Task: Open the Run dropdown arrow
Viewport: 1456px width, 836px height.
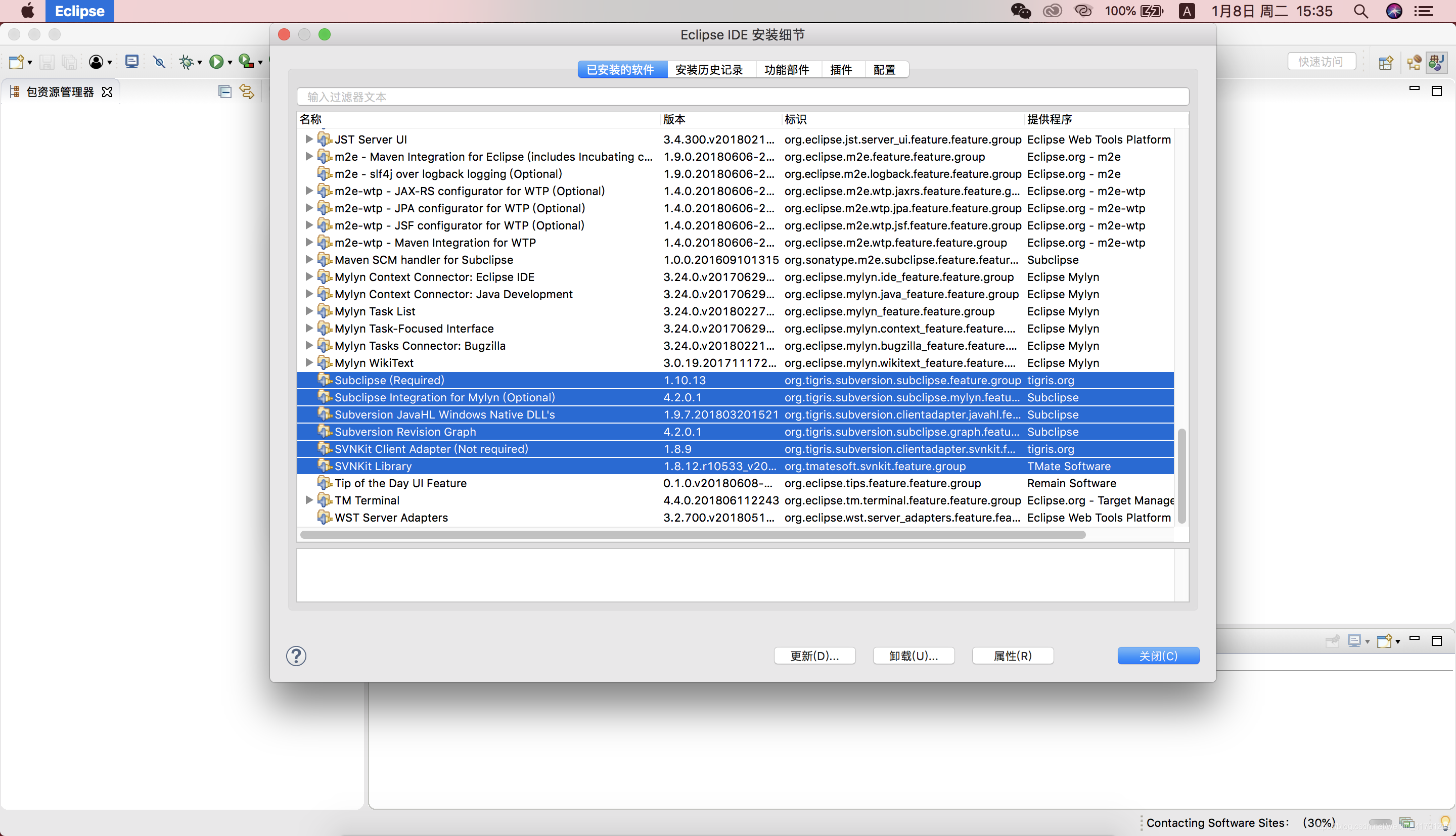Action: point(230,63)
